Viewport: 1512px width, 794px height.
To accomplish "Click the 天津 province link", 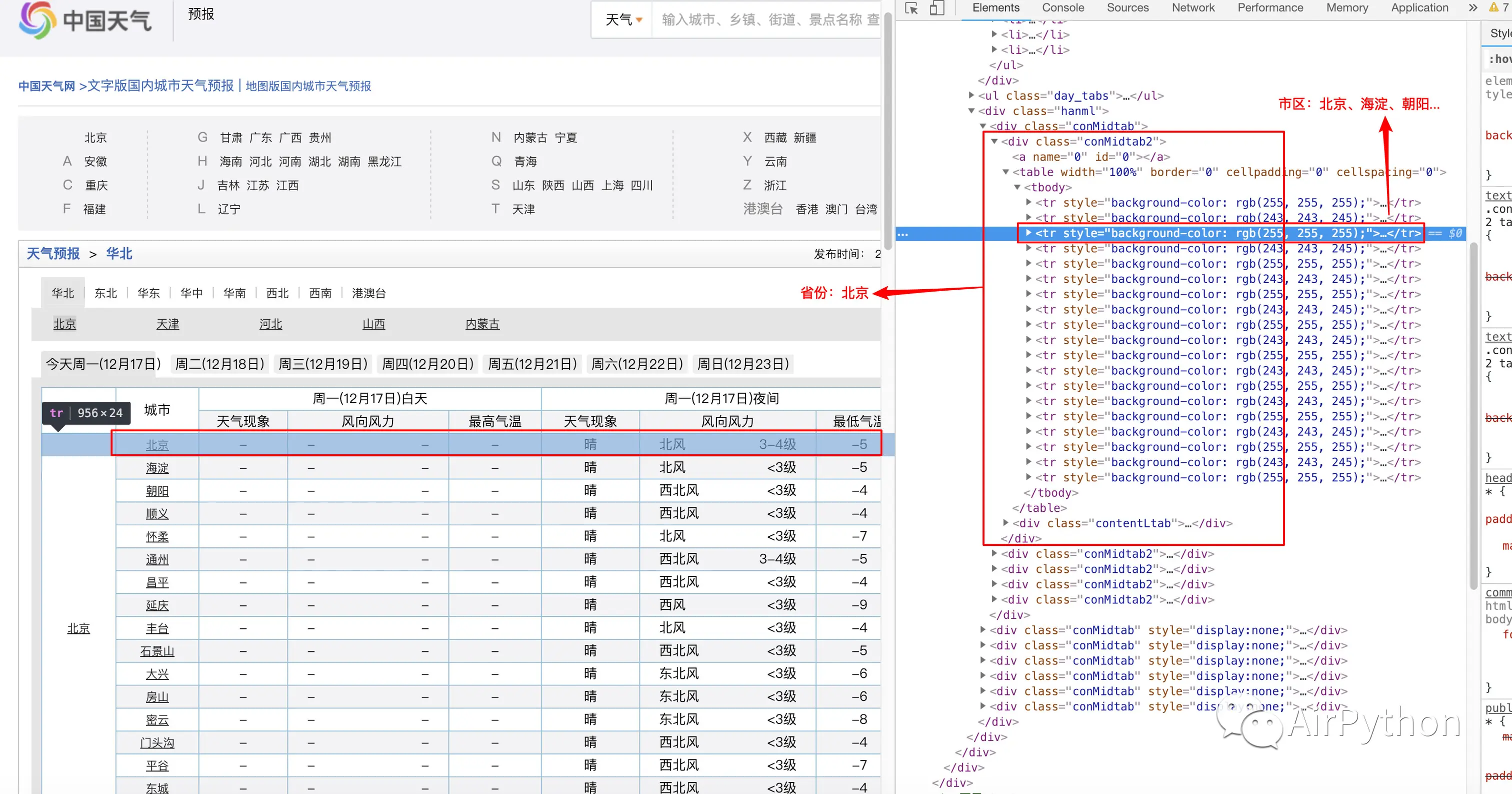I will (167, 324).
